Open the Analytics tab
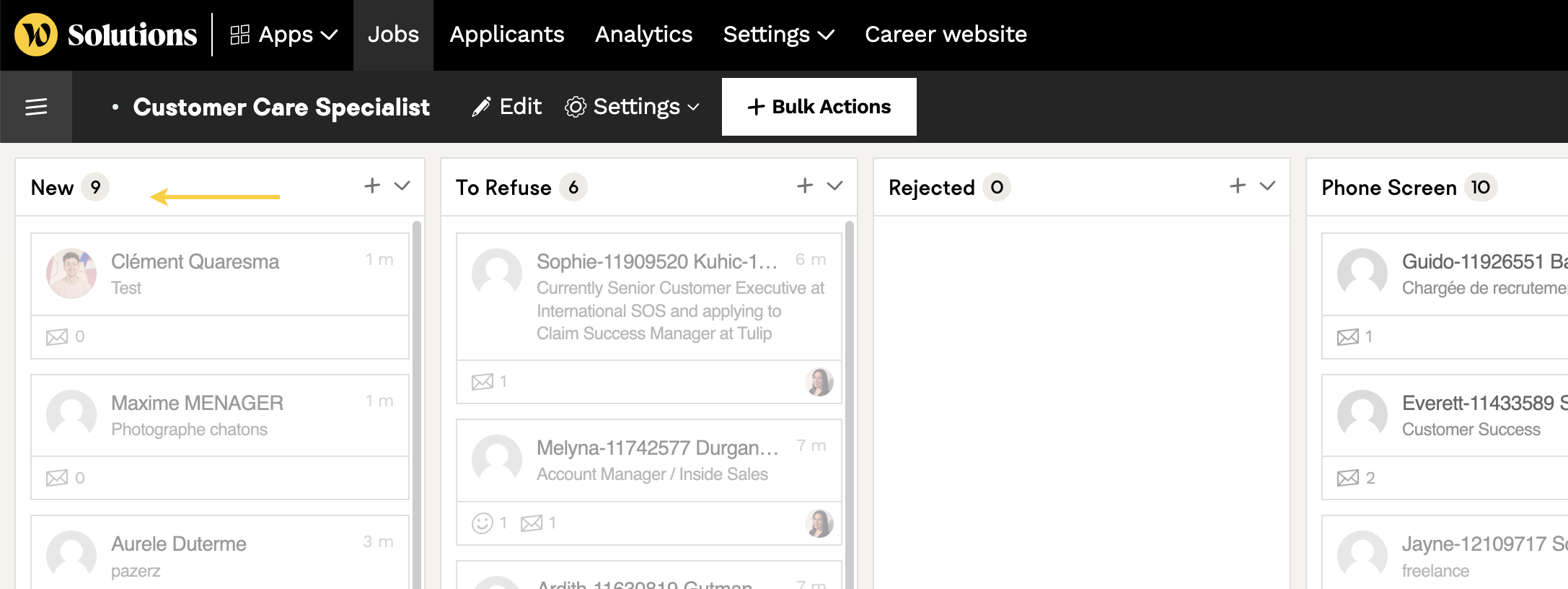The height and width of the screenshot is (589, 1568). [643, 35]
